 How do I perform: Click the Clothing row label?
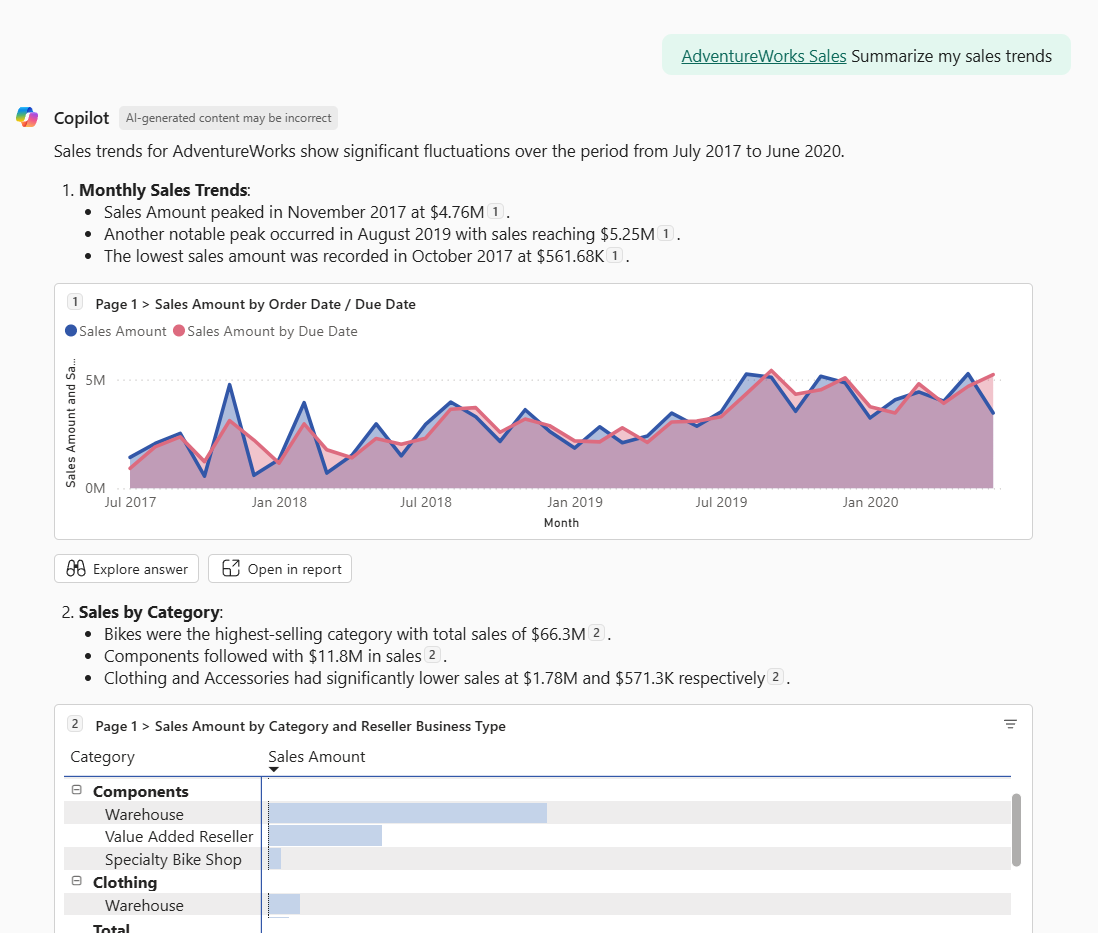tap(125, 883)
